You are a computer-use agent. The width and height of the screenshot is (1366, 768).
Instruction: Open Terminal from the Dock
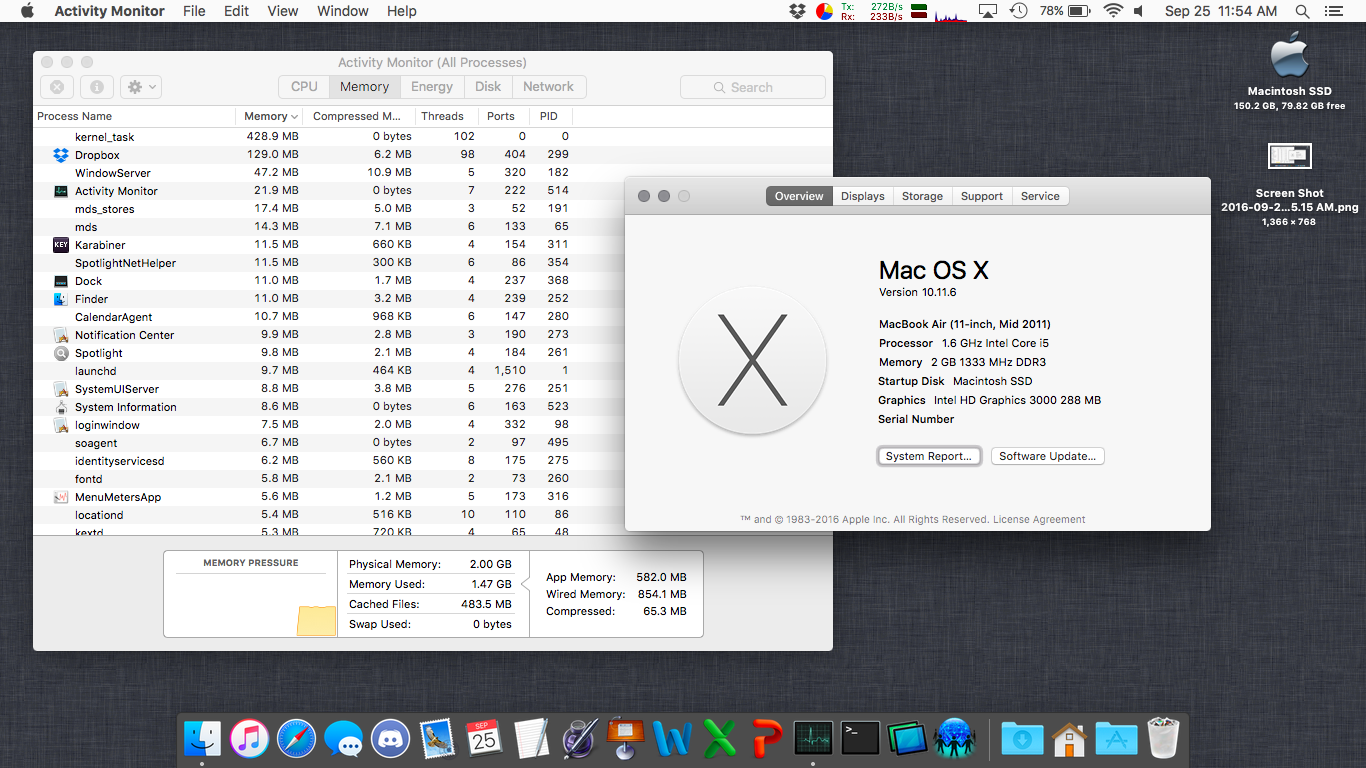pyautogui.click(x=860, y=739)
